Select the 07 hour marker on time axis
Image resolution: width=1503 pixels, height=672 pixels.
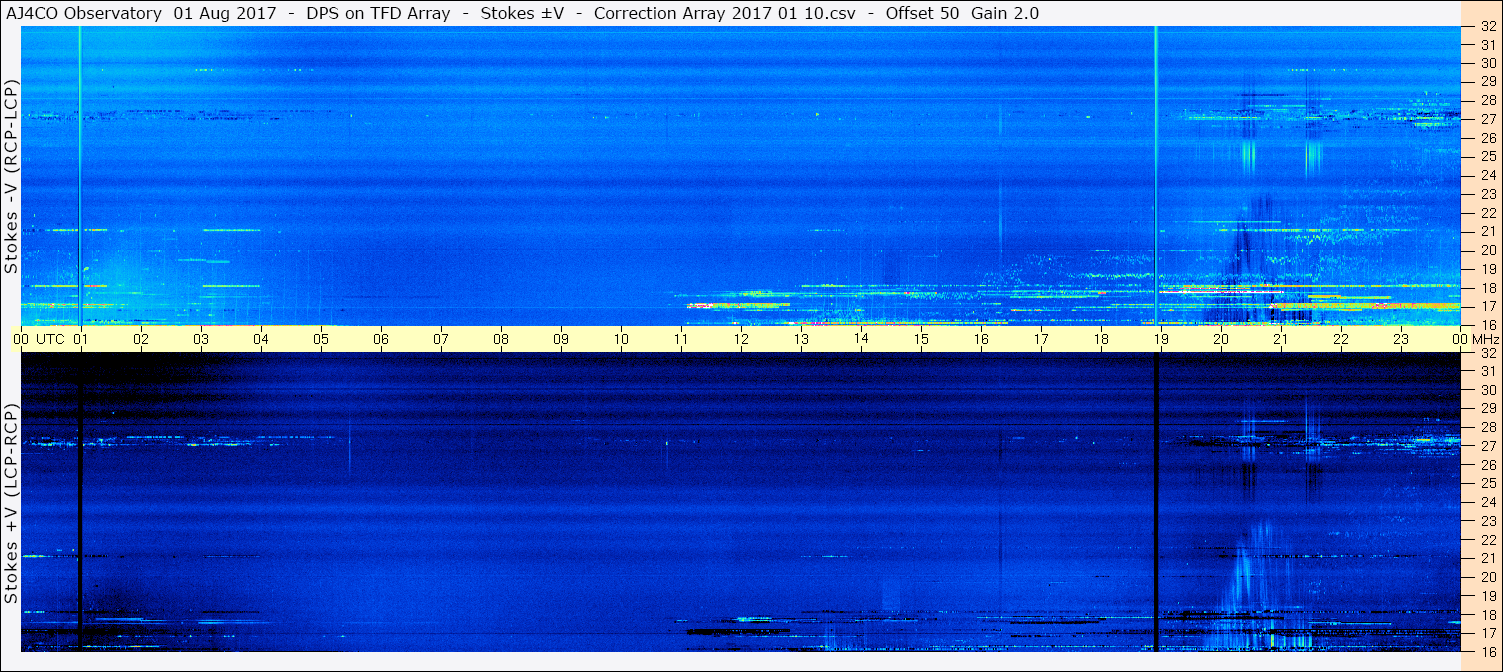pos(441,339)
